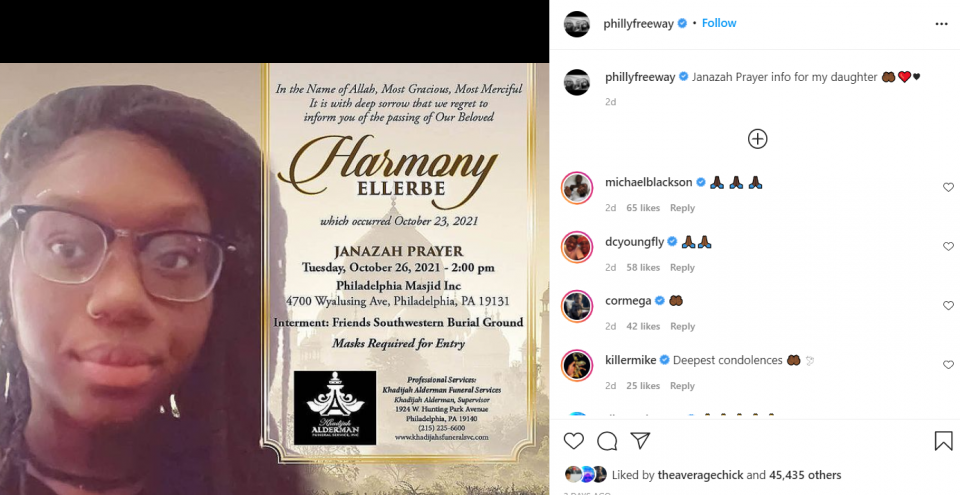Open killermike's profile picture

[x=577, y=366]
